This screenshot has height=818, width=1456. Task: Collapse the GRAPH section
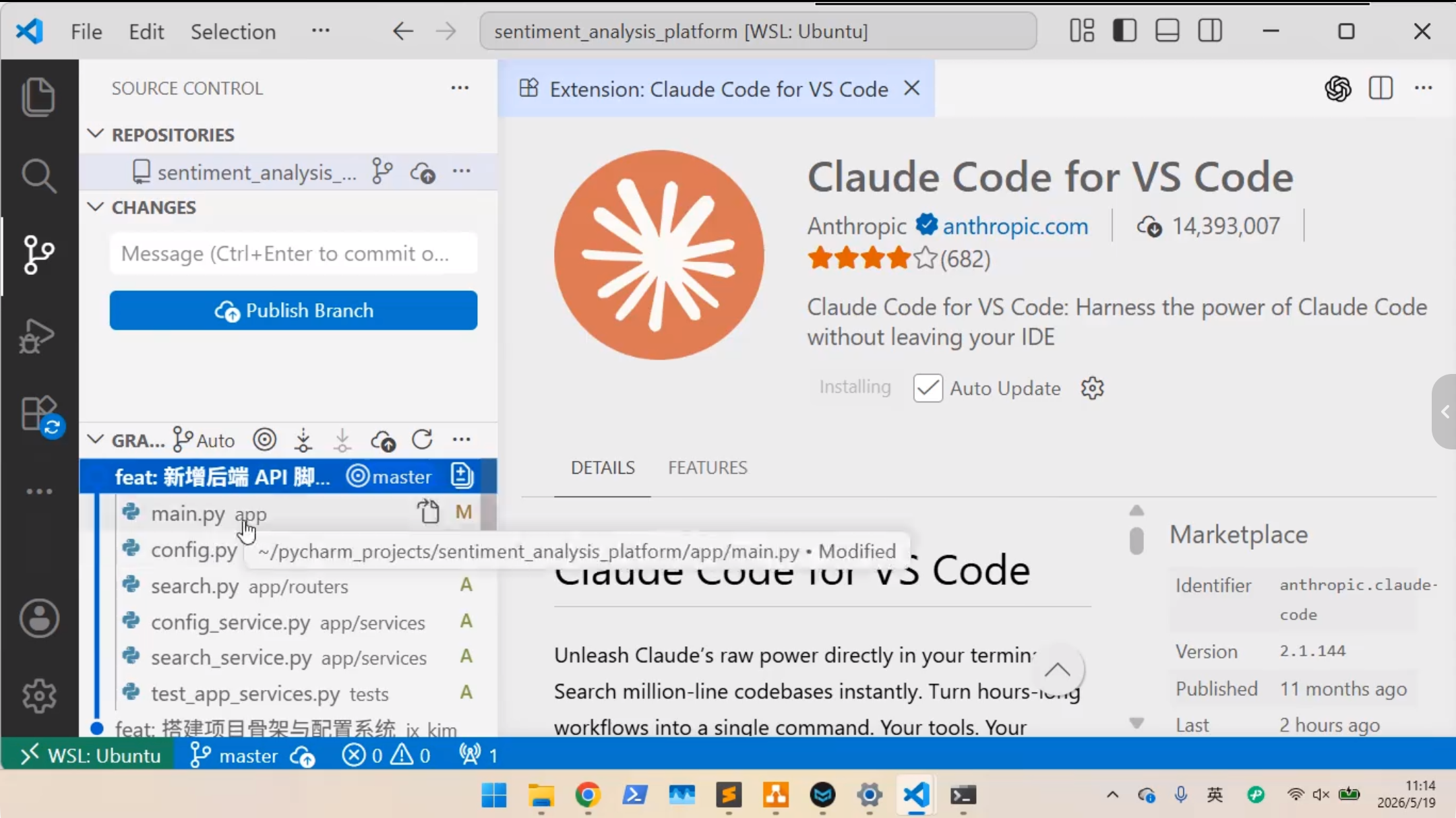(x=96, y=440)
